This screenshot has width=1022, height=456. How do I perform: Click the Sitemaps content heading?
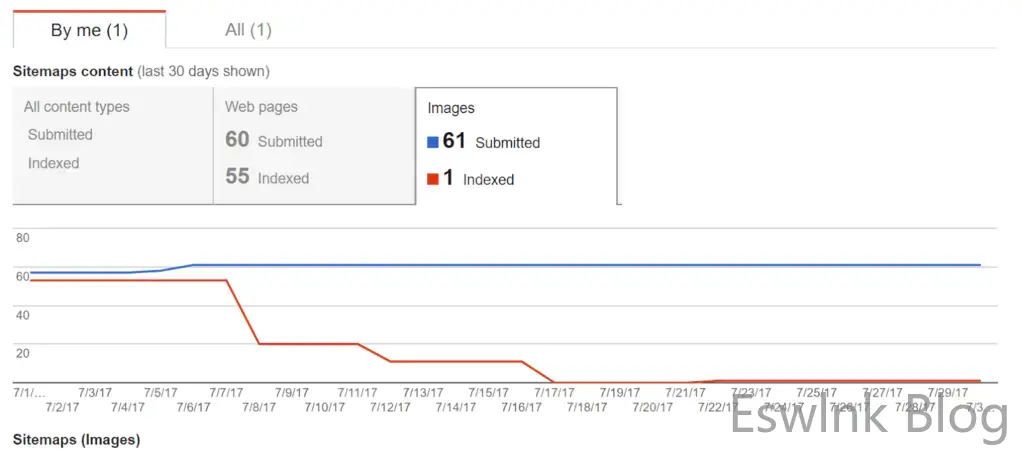72,71
